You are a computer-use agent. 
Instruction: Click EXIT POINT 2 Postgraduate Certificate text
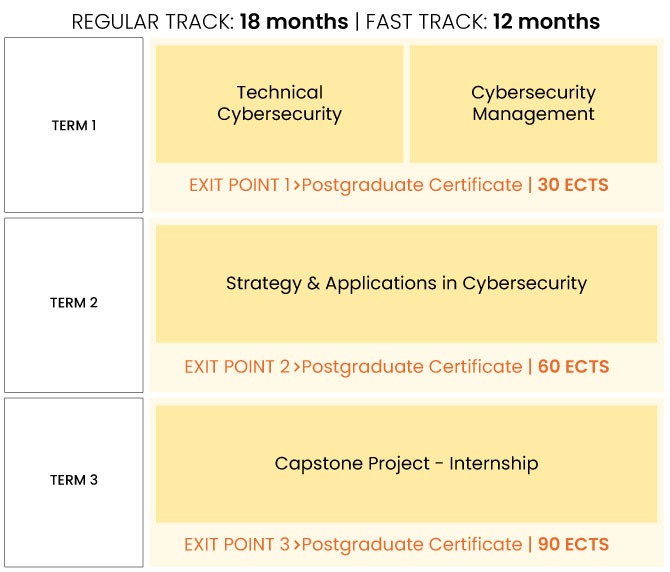(353, 367)
